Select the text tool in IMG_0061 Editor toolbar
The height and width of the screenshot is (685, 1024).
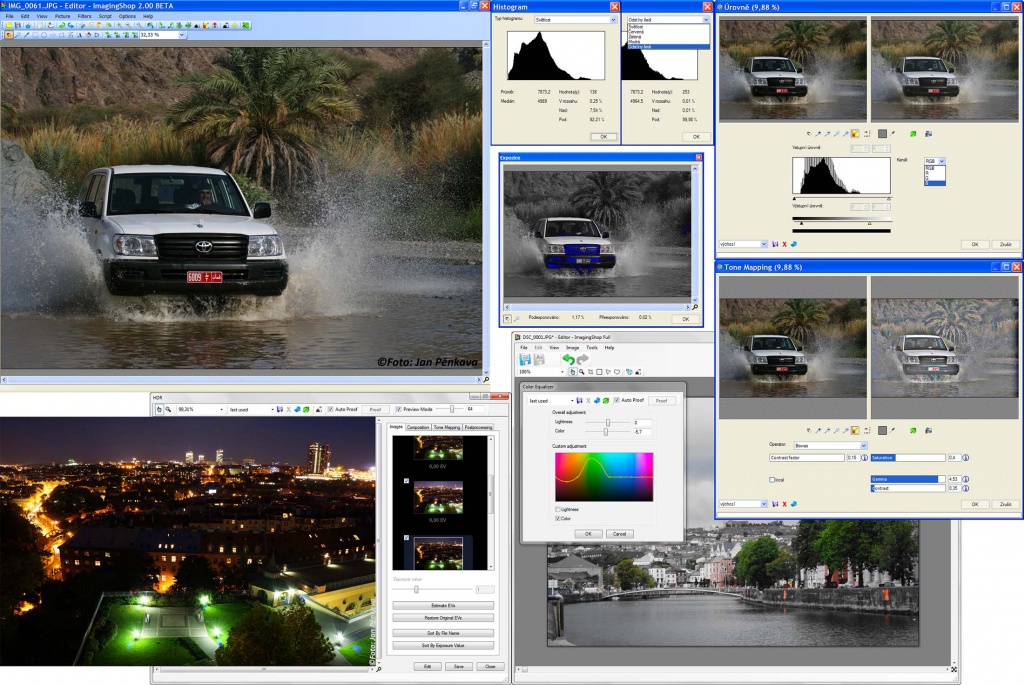[80, 35]
